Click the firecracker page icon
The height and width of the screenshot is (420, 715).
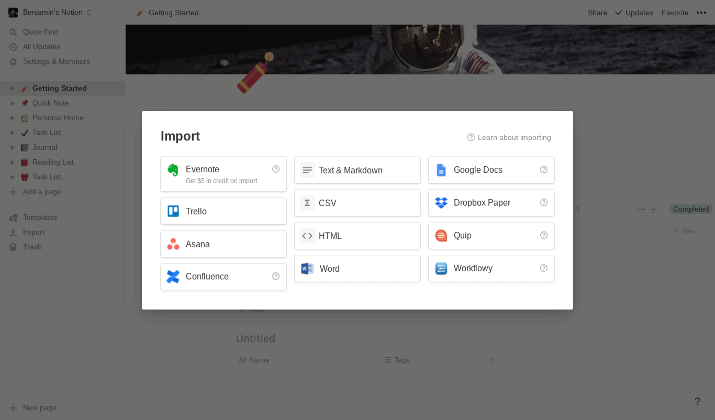[x=255, y=73]
